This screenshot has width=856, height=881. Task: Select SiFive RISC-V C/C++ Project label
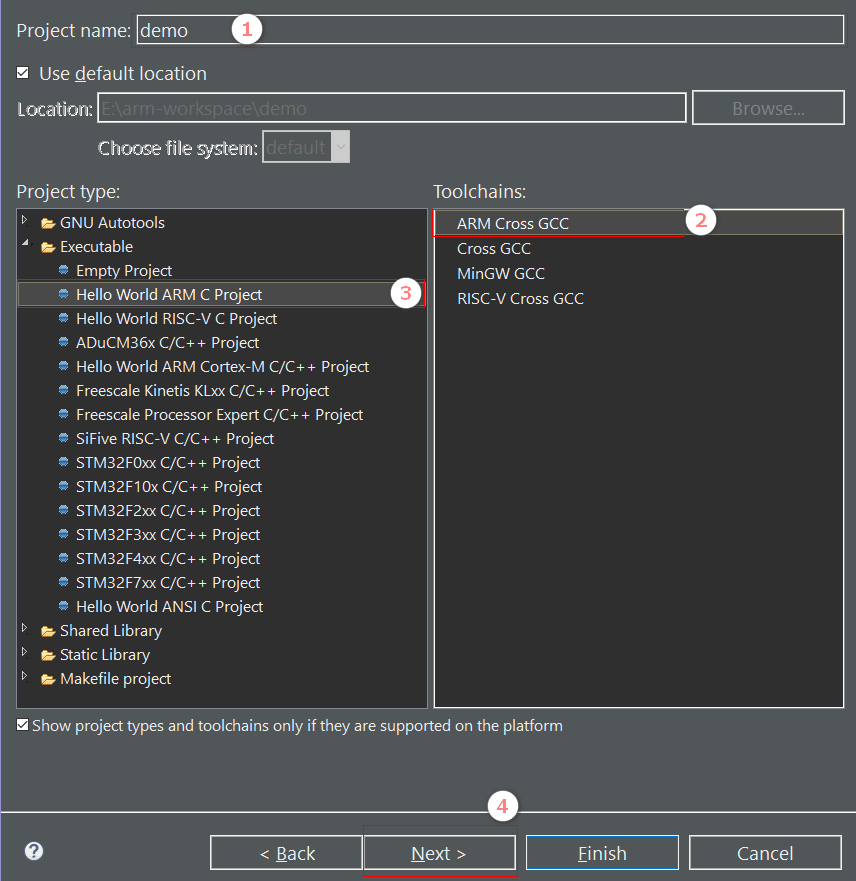(x=175, y=439)
